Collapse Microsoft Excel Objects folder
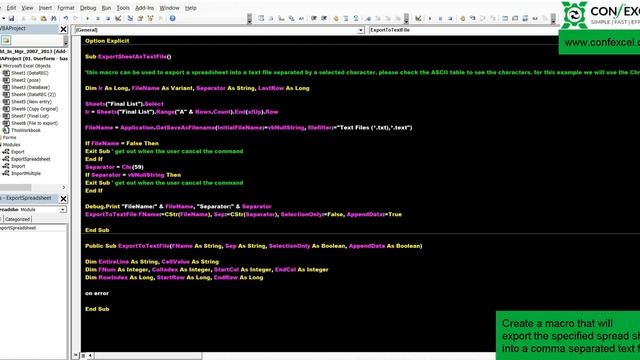This screenshot has height=360, width=640. click(26, 66)
